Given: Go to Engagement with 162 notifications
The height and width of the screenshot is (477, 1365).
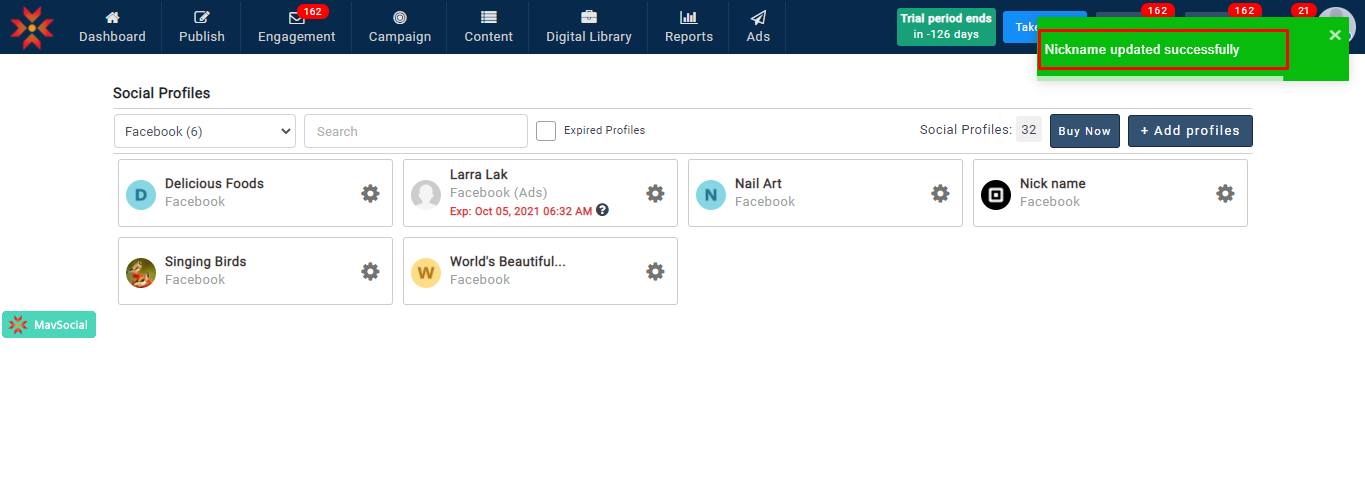Looking at the screenshot, I should (296, 27).
